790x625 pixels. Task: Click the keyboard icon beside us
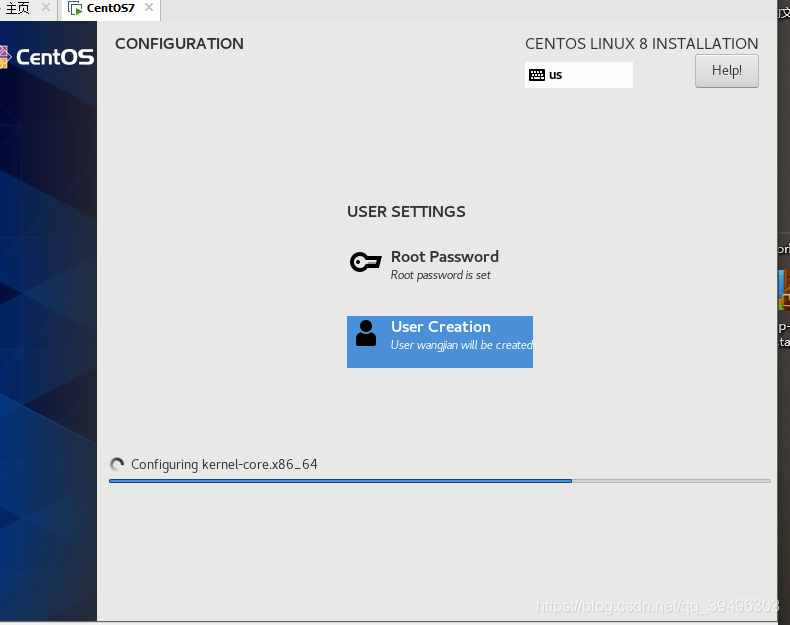[x=537, y=75]
